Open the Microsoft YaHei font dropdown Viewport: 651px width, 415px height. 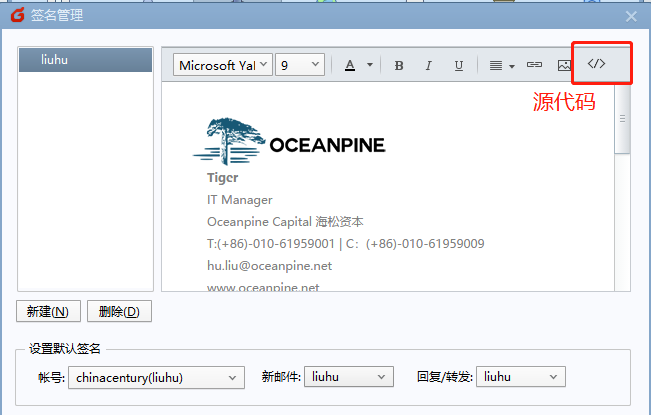223,65
